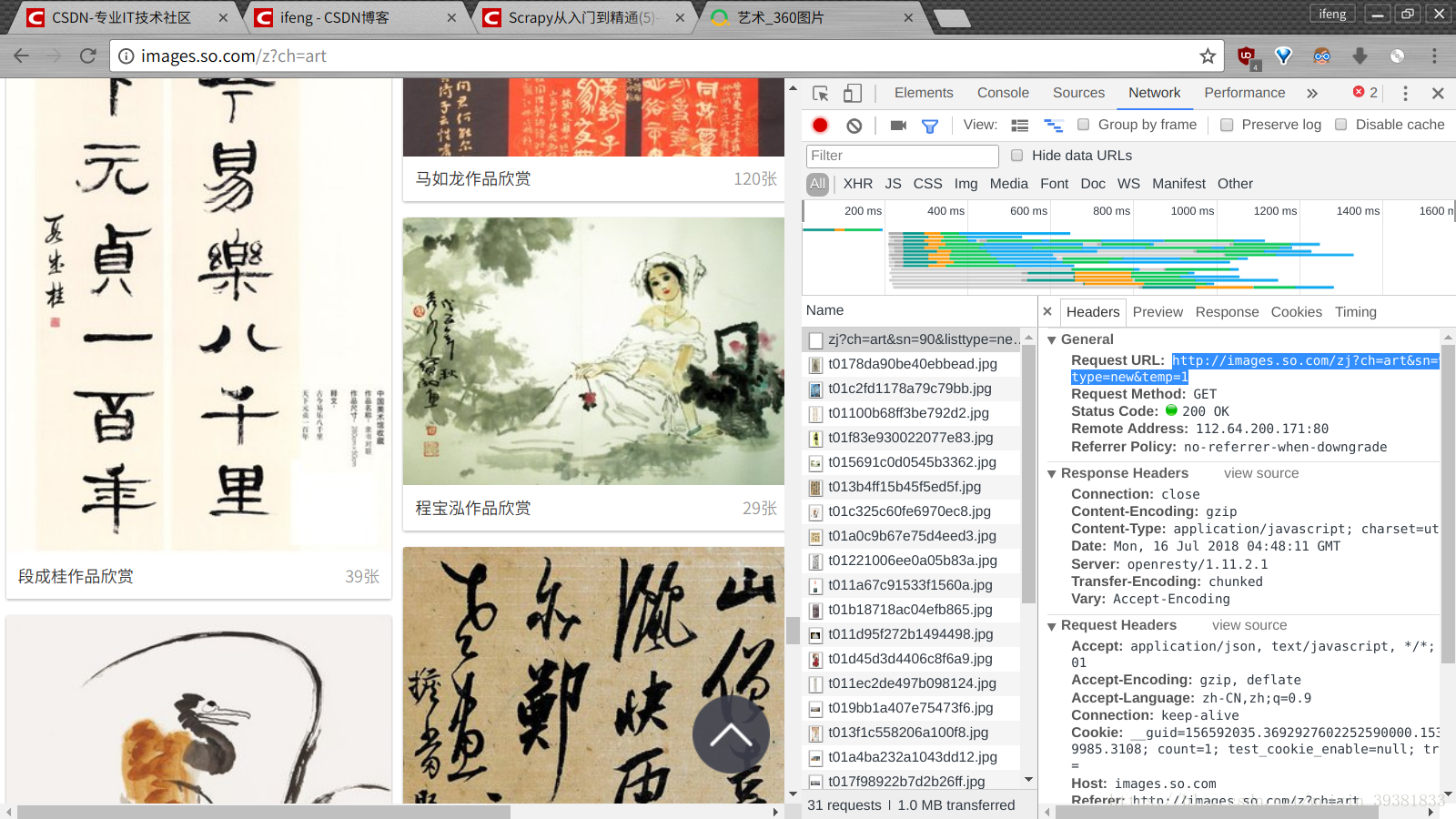Screen dimensions: 1456x819
Task: Filter requests by Doc type
Action: pyautogui.click(x=1093, y=184)
